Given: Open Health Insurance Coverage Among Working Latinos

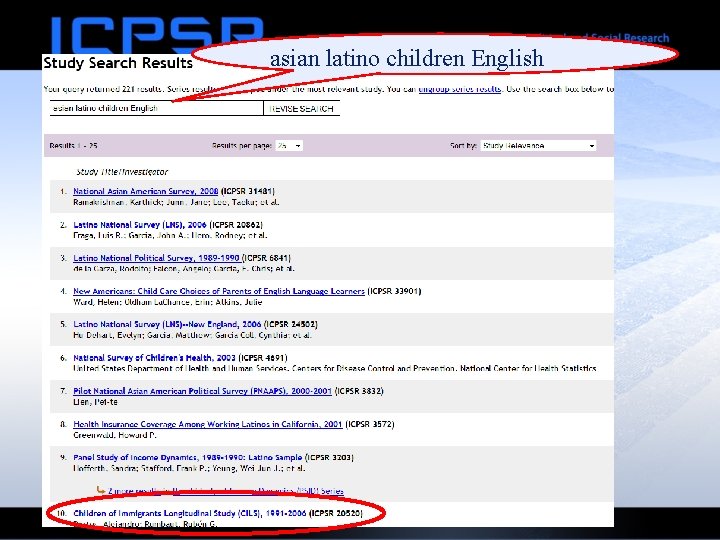Looking at the screenshot, I should click(x=208, y=424).
